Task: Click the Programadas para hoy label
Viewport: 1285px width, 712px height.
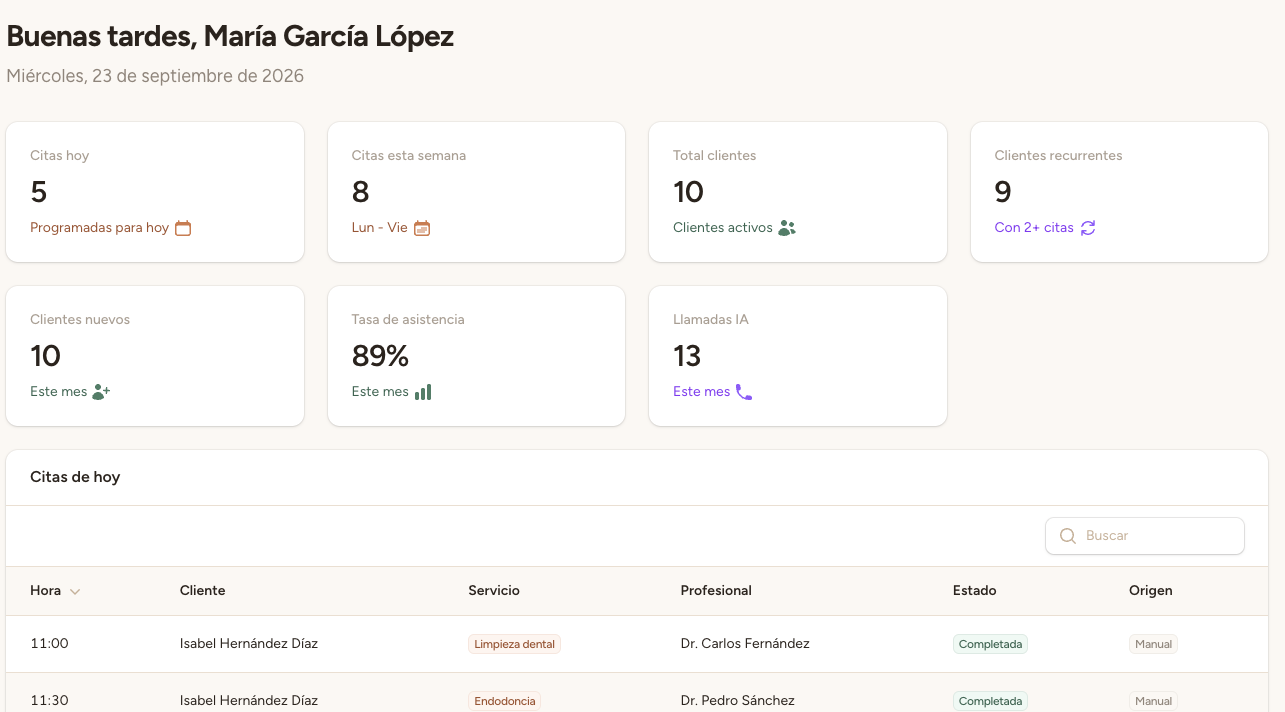Action: click(99, 228)
